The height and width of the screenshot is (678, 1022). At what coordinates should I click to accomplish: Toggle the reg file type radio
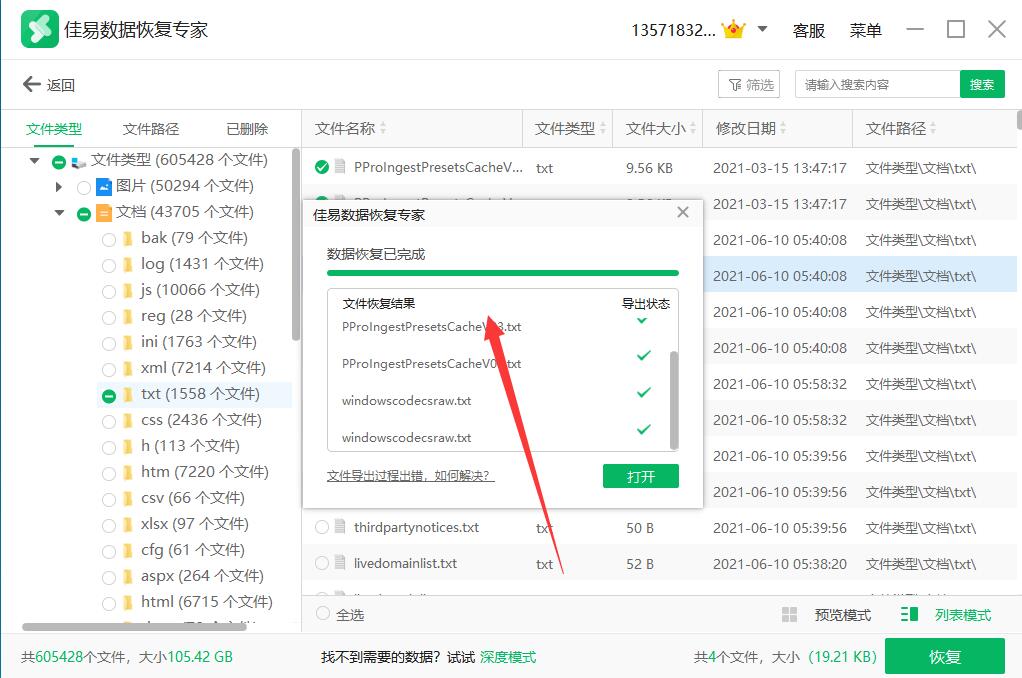tap(109, 317)
